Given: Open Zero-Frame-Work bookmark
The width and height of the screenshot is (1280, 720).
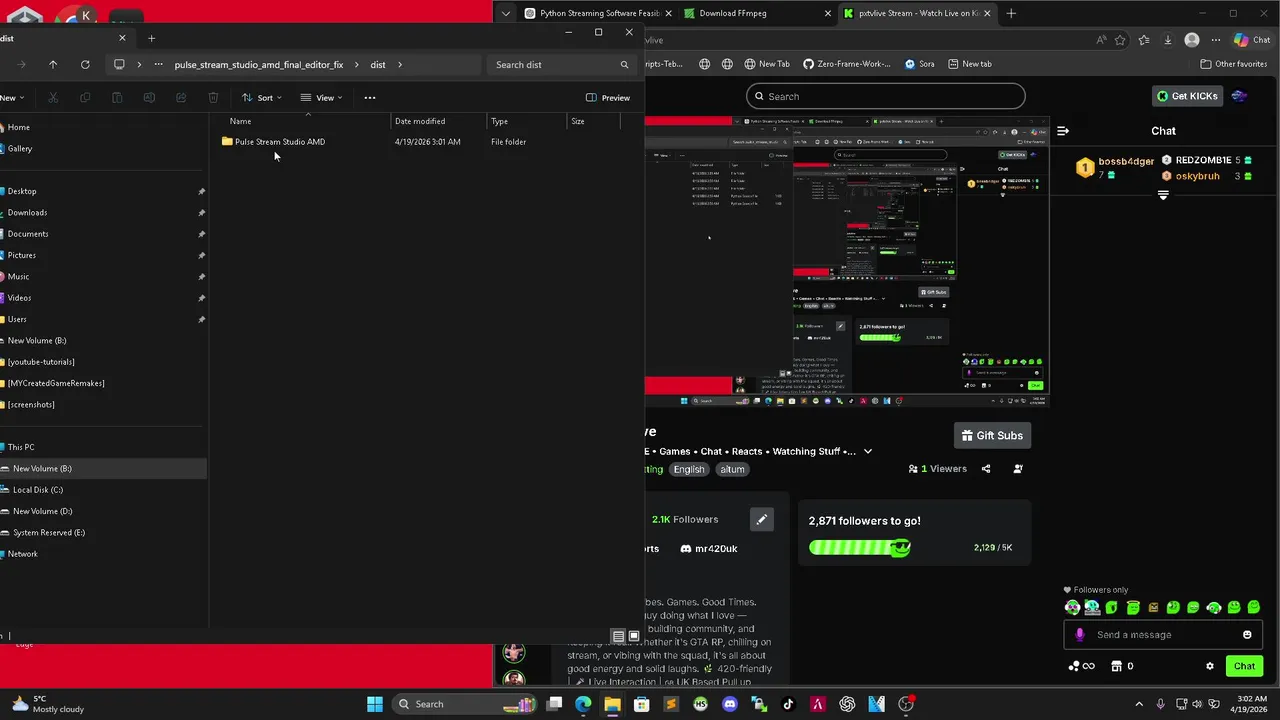Looking at the screenshot, I should click(846, 64).
